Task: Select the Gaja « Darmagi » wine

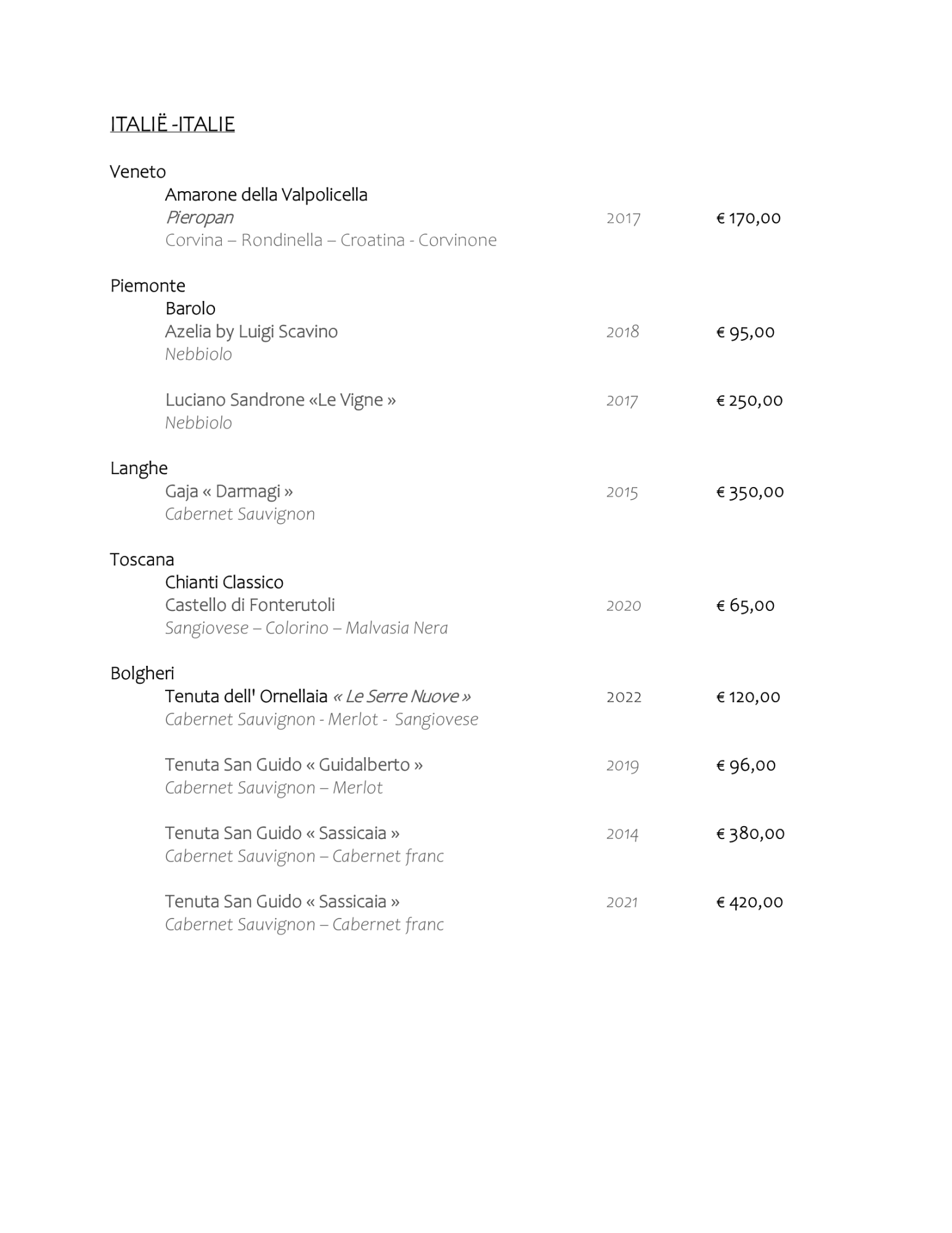Action: (x=229, y=491)
